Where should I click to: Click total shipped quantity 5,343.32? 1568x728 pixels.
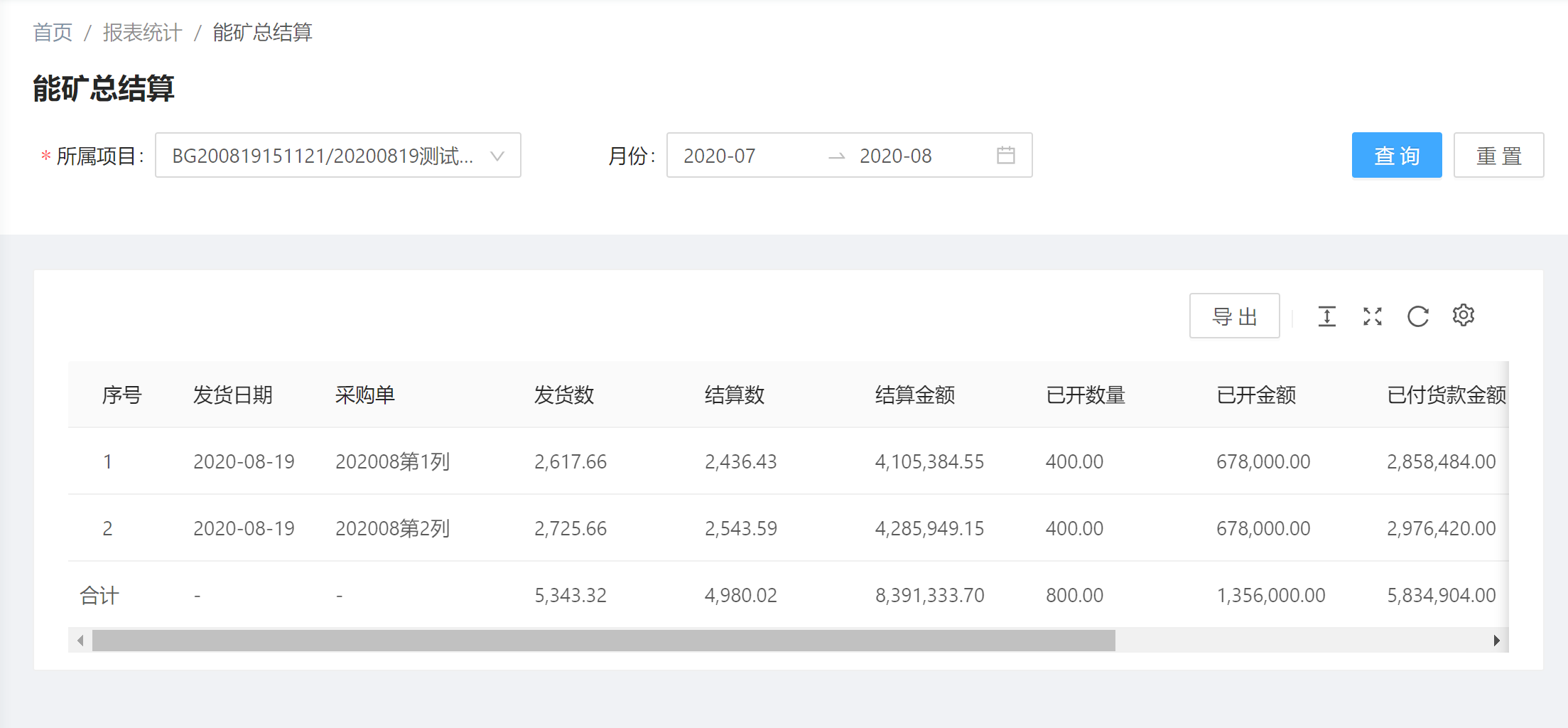[571, 595]
